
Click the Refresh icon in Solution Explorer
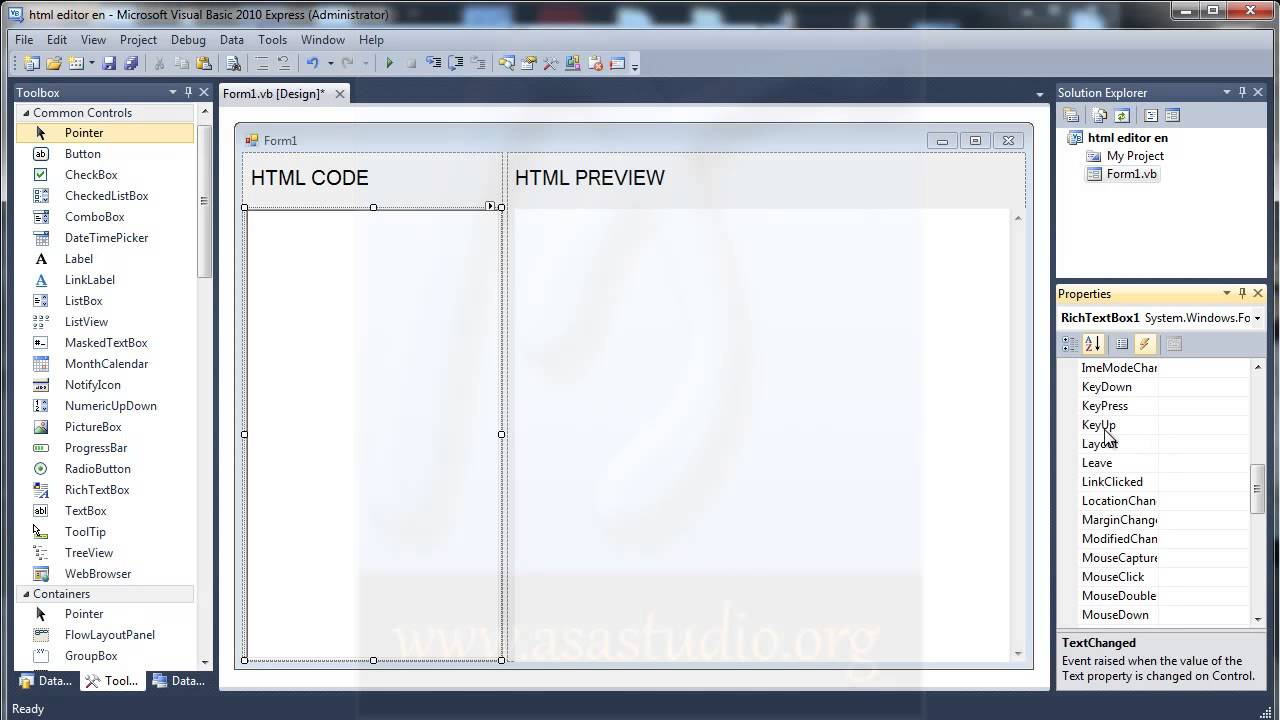[1121, 116]
